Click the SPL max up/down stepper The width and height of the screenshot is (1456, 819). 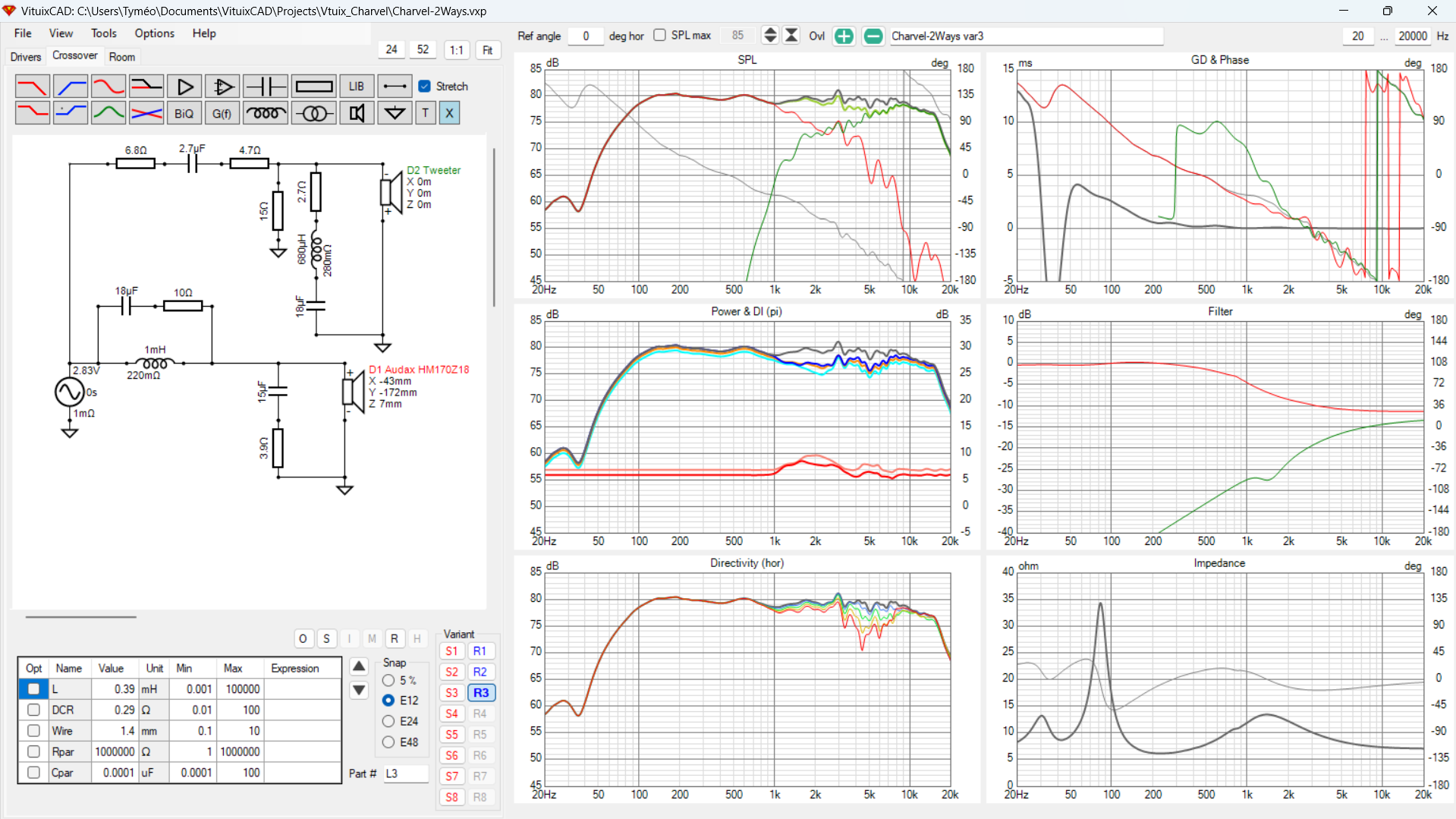point(770,36)
